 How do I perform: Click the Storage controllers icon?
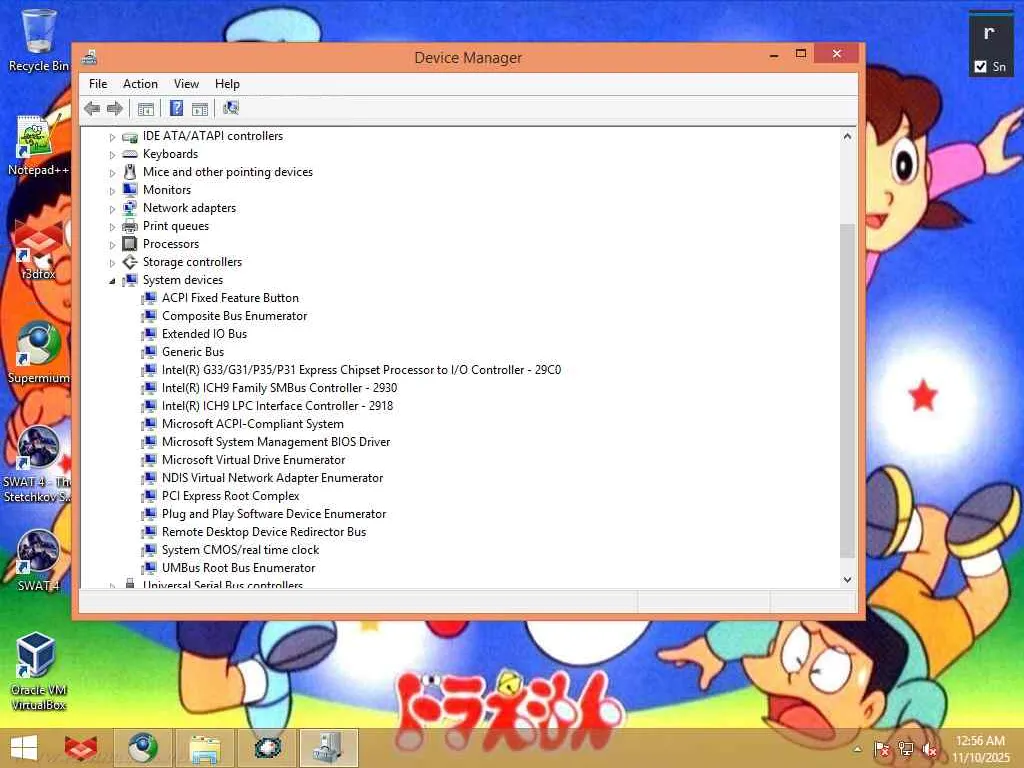pos(130,262)
